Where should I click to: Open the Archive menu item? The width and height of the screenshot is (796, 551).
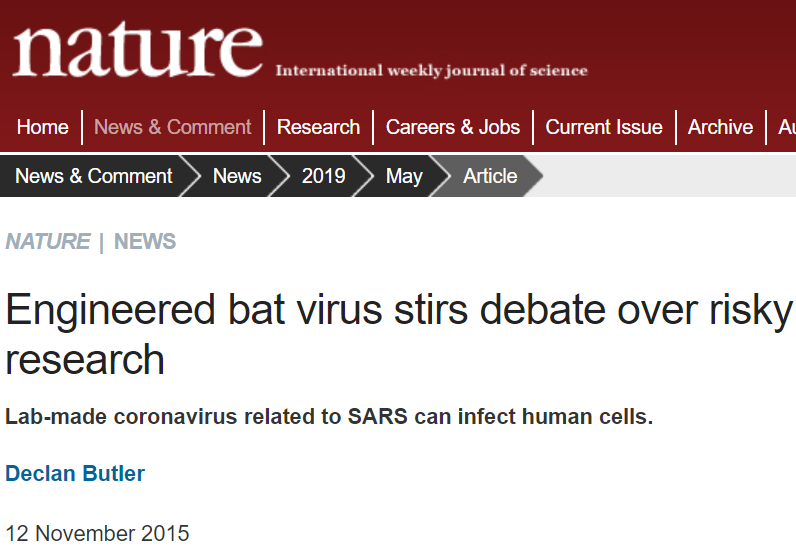tap(720, 127)
